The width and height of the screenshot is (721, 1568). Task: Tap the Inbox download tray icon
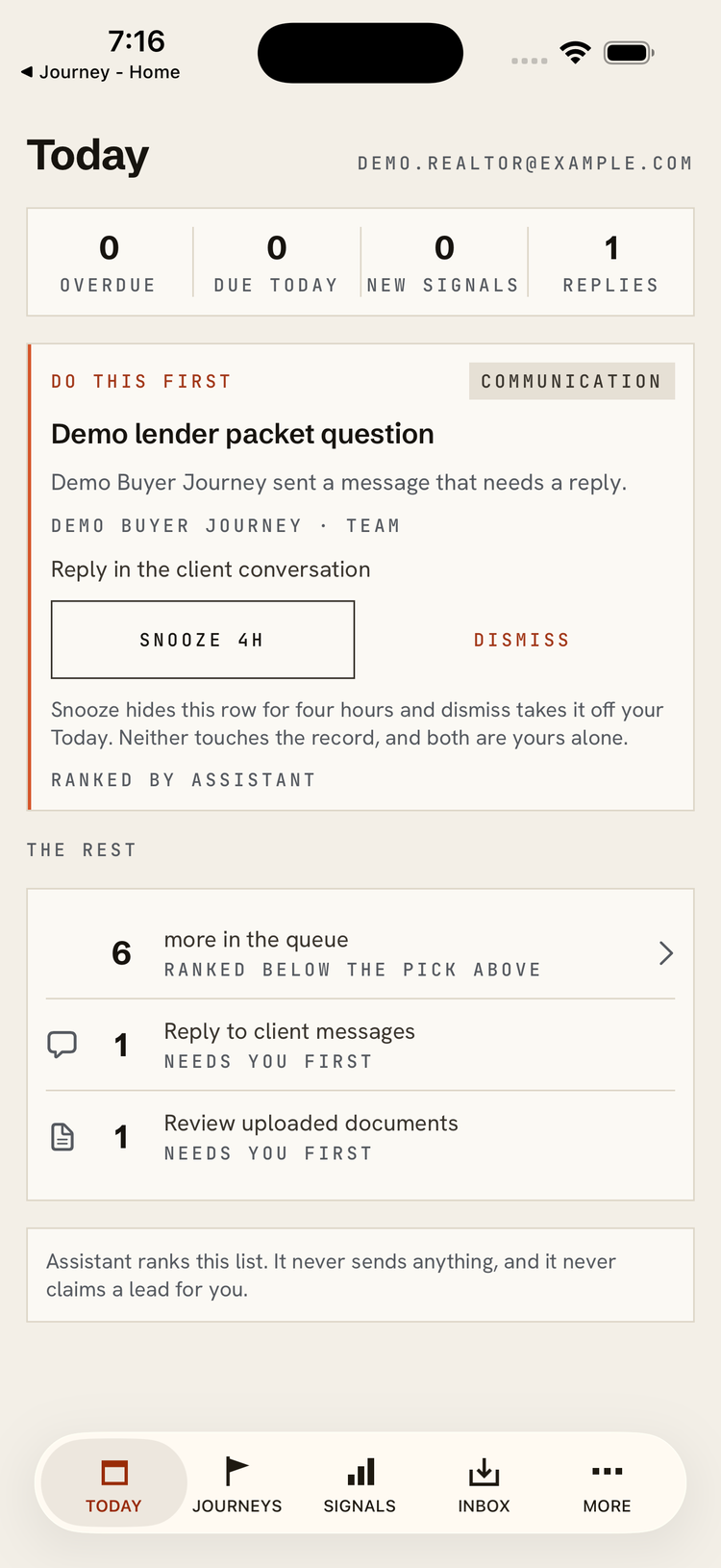(x=484, y=1472)
